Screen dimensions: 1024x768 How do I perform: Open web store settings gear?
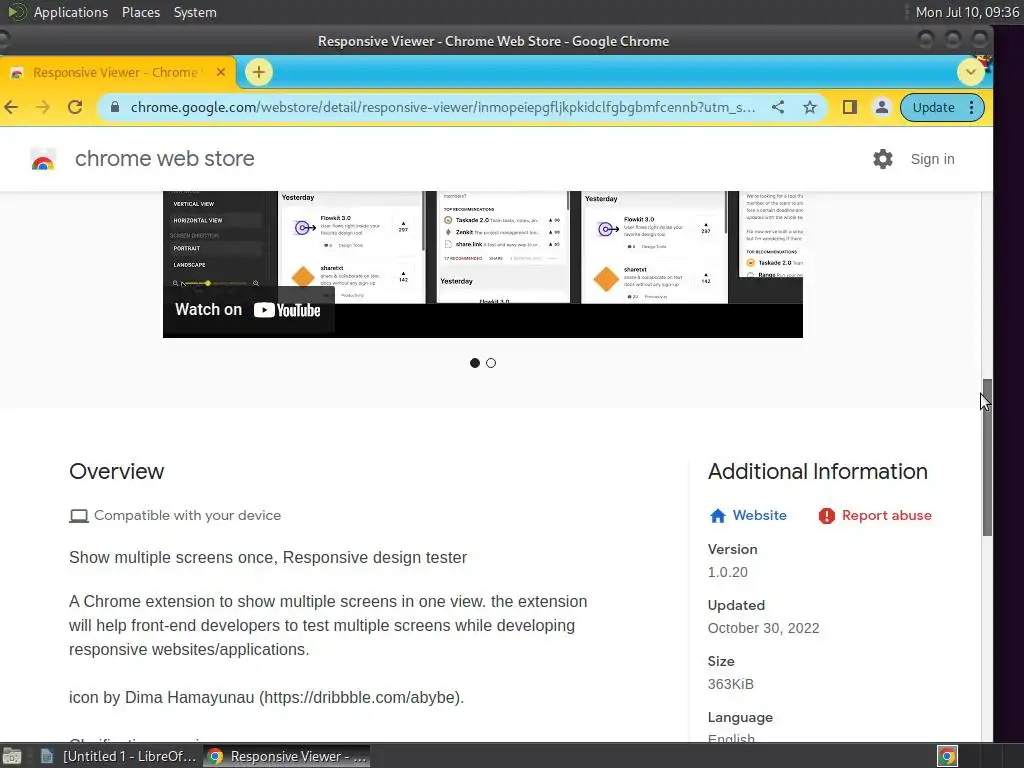tap(883, 159)
